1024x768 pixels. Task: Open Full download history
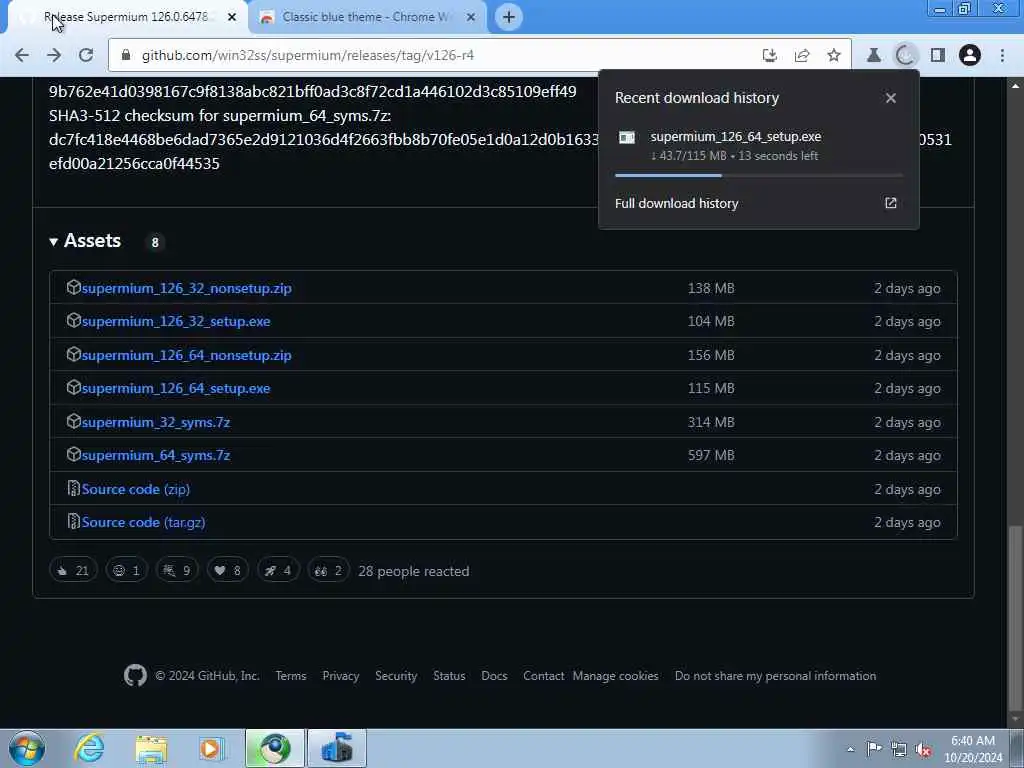click(677, 203)
